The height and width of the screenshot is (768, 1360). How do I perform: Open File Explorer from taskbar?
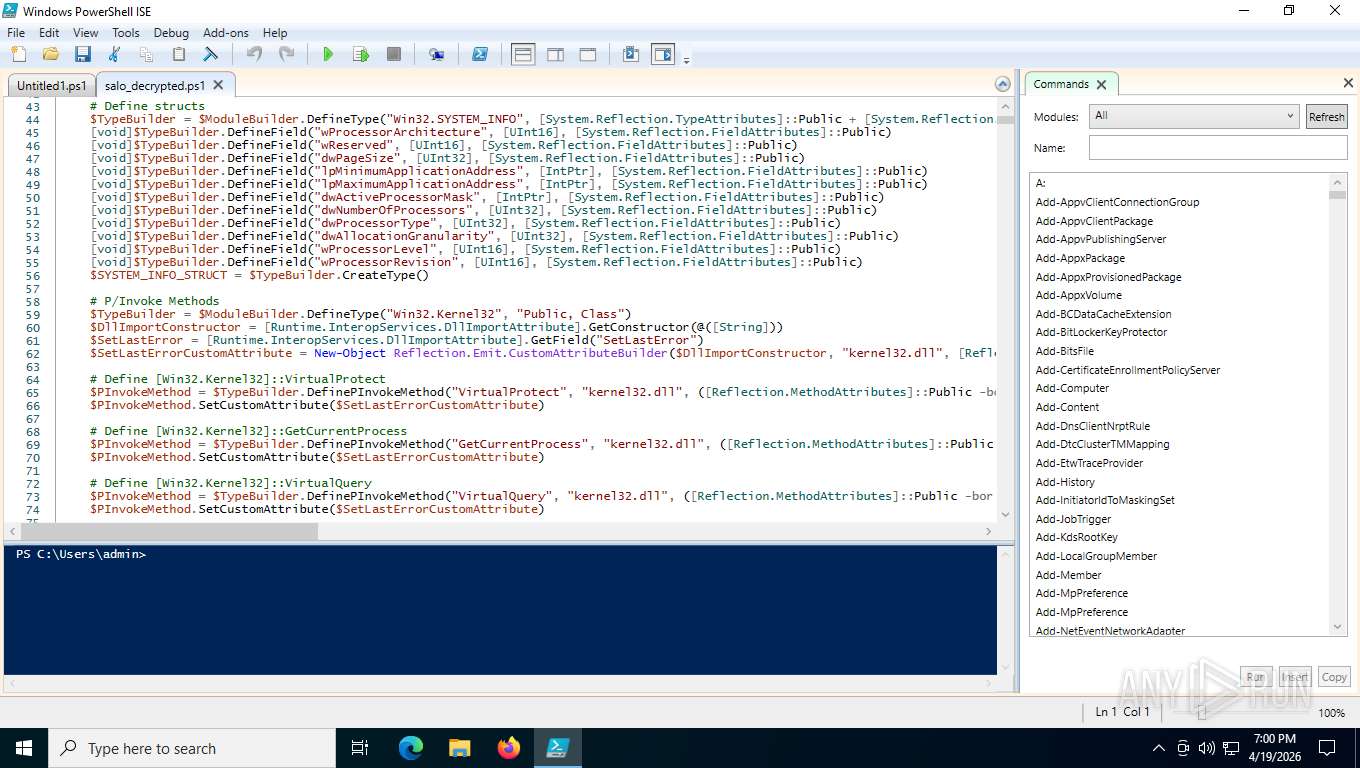click(459, 748)
